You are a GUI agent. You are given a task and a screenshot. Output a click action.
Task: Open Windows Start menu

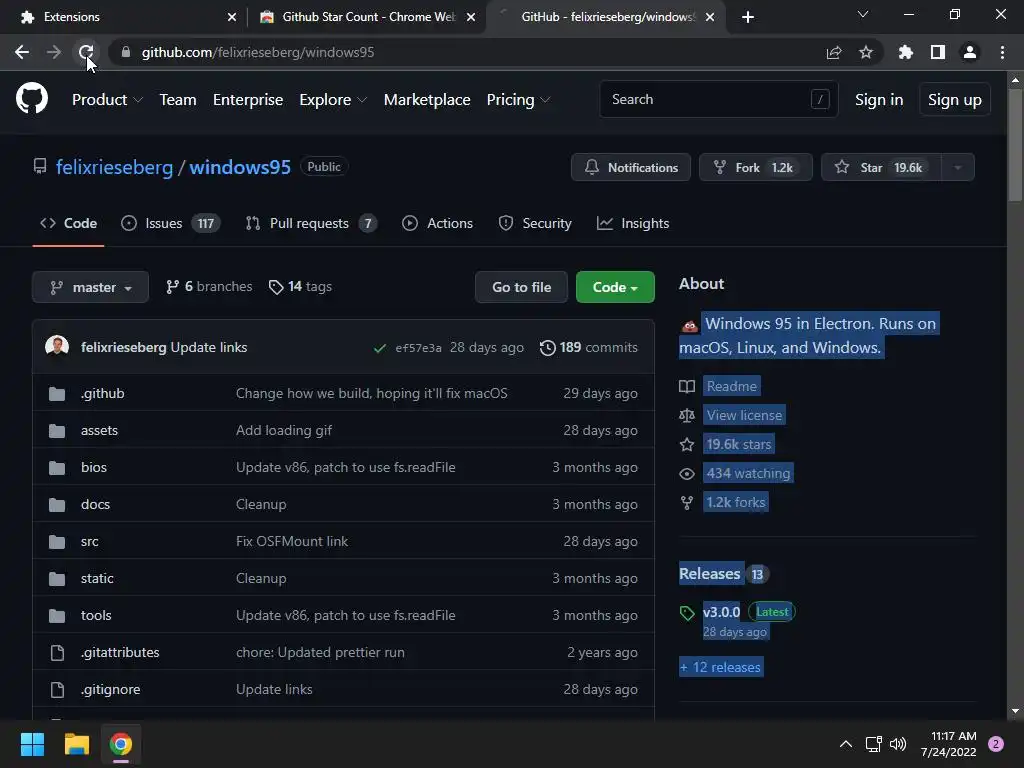pyautogui.click(x=32, y=744)
